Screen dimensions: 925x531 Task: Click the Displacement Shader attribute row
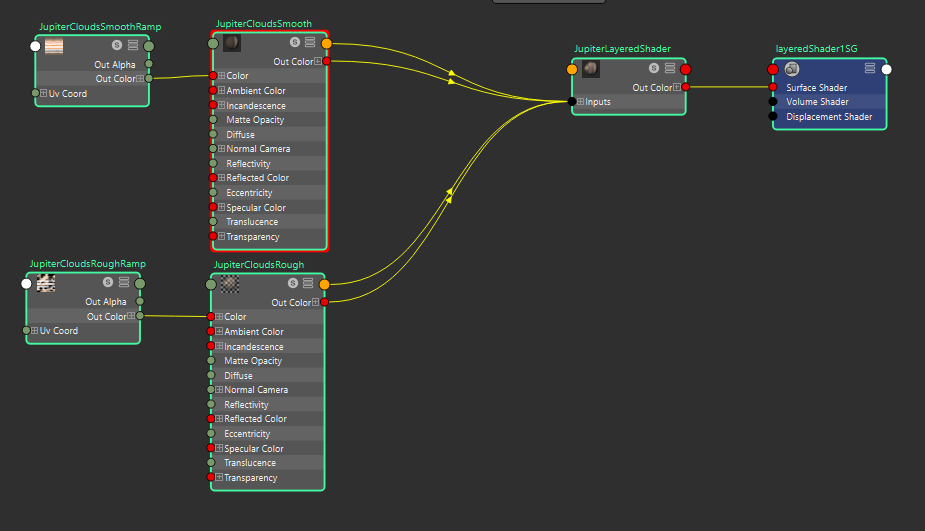point(829,117)
